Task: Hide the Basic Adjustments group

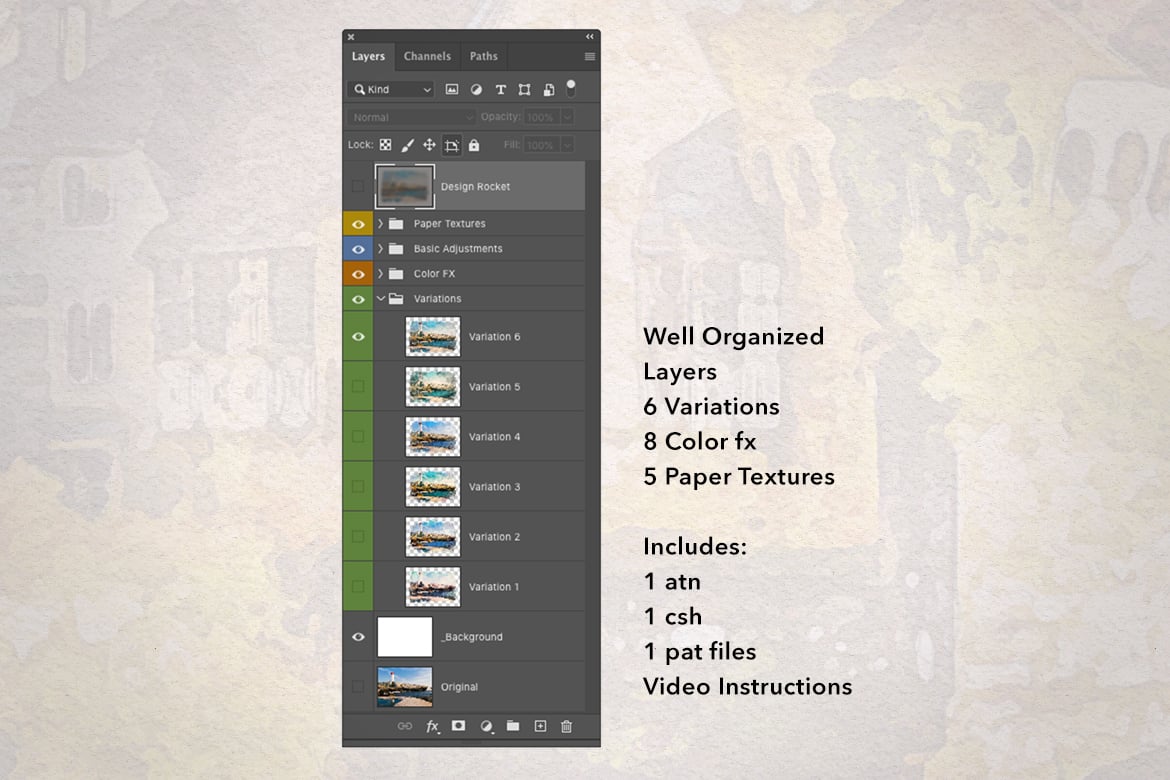Action: point(358,249)
